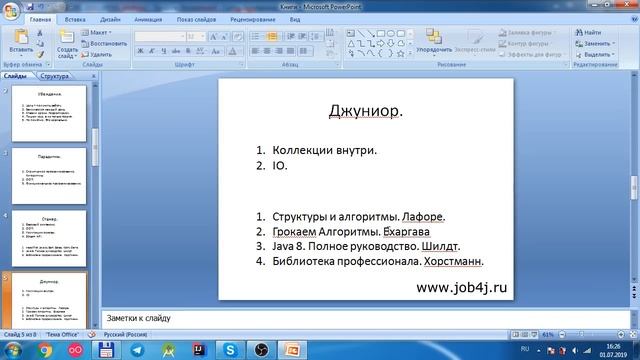Image resolution: width=640 pixels, height=360 pixels.
Task: Click the Russian language indicator in status bar
Action: tap(125, 334)
